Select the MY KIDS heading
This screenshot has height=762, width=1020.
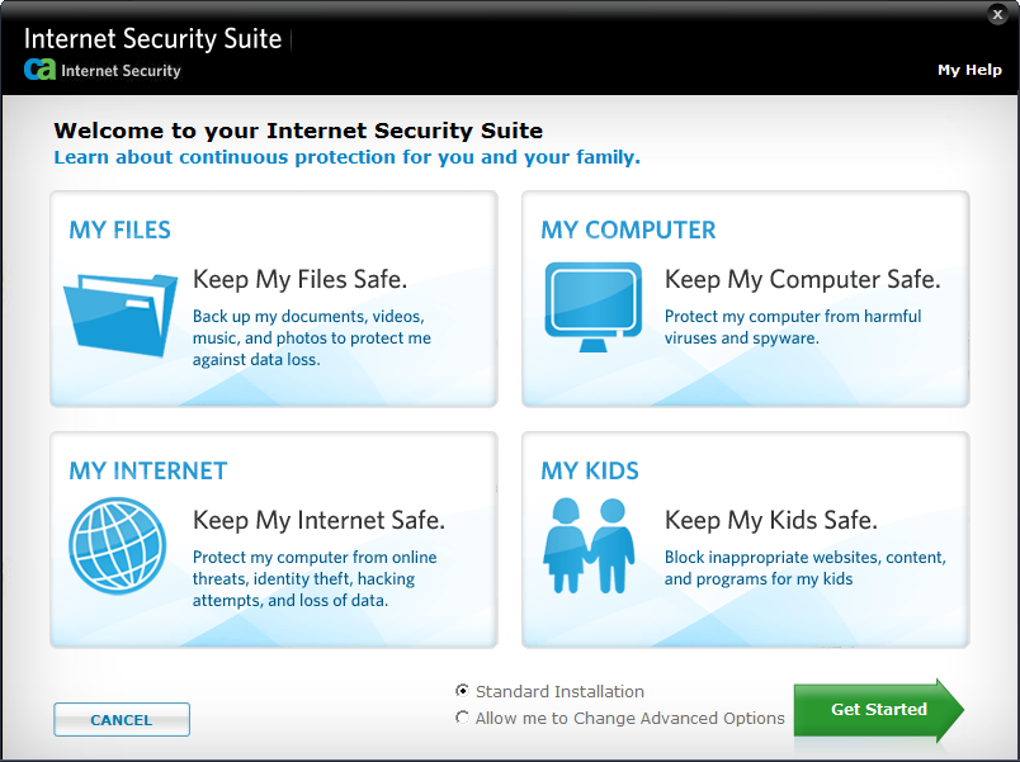(590, 471)
